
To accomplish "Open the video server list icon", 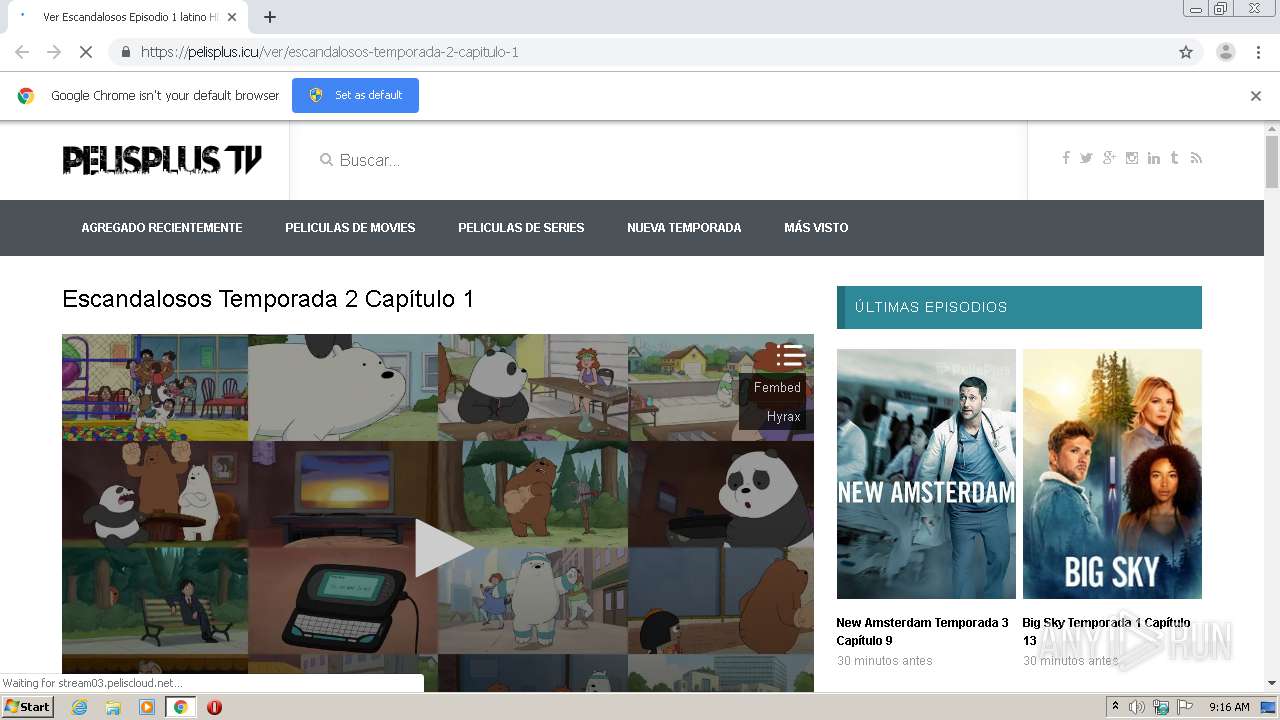I will pos(790,355).
